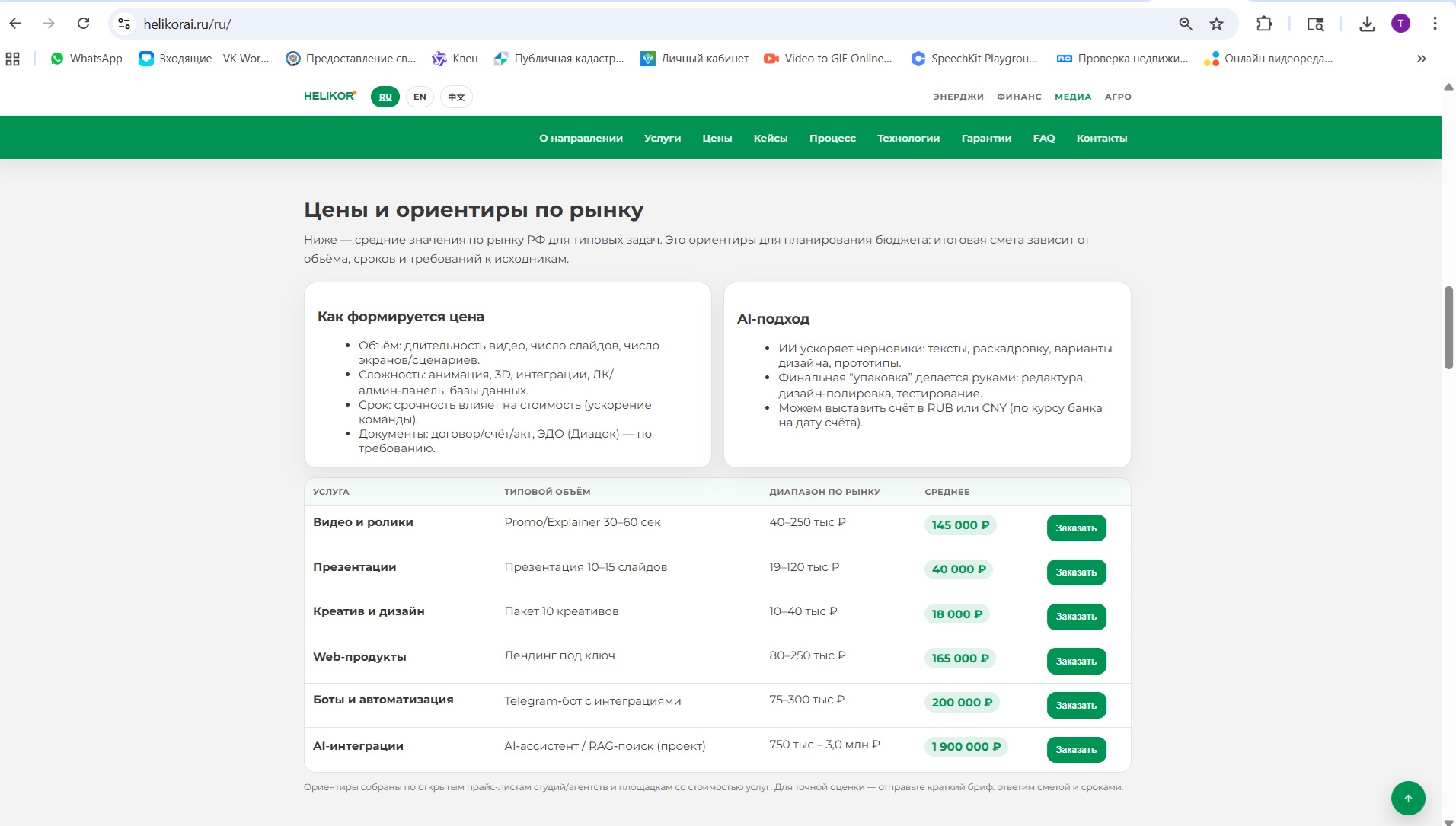The width and height of the screenshot is (1456, 826).
Task: Switch language to 中文
Action: (456, 97)
